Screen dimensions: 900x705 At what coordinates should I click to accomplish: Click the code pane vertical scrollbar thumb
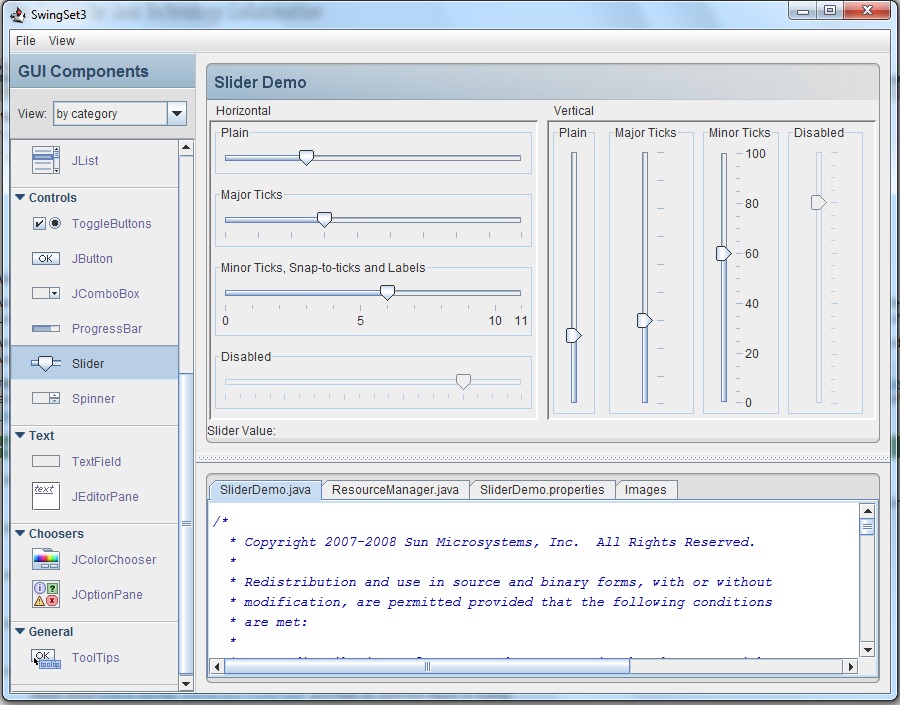pyautogui.click(x=867, y=526)
